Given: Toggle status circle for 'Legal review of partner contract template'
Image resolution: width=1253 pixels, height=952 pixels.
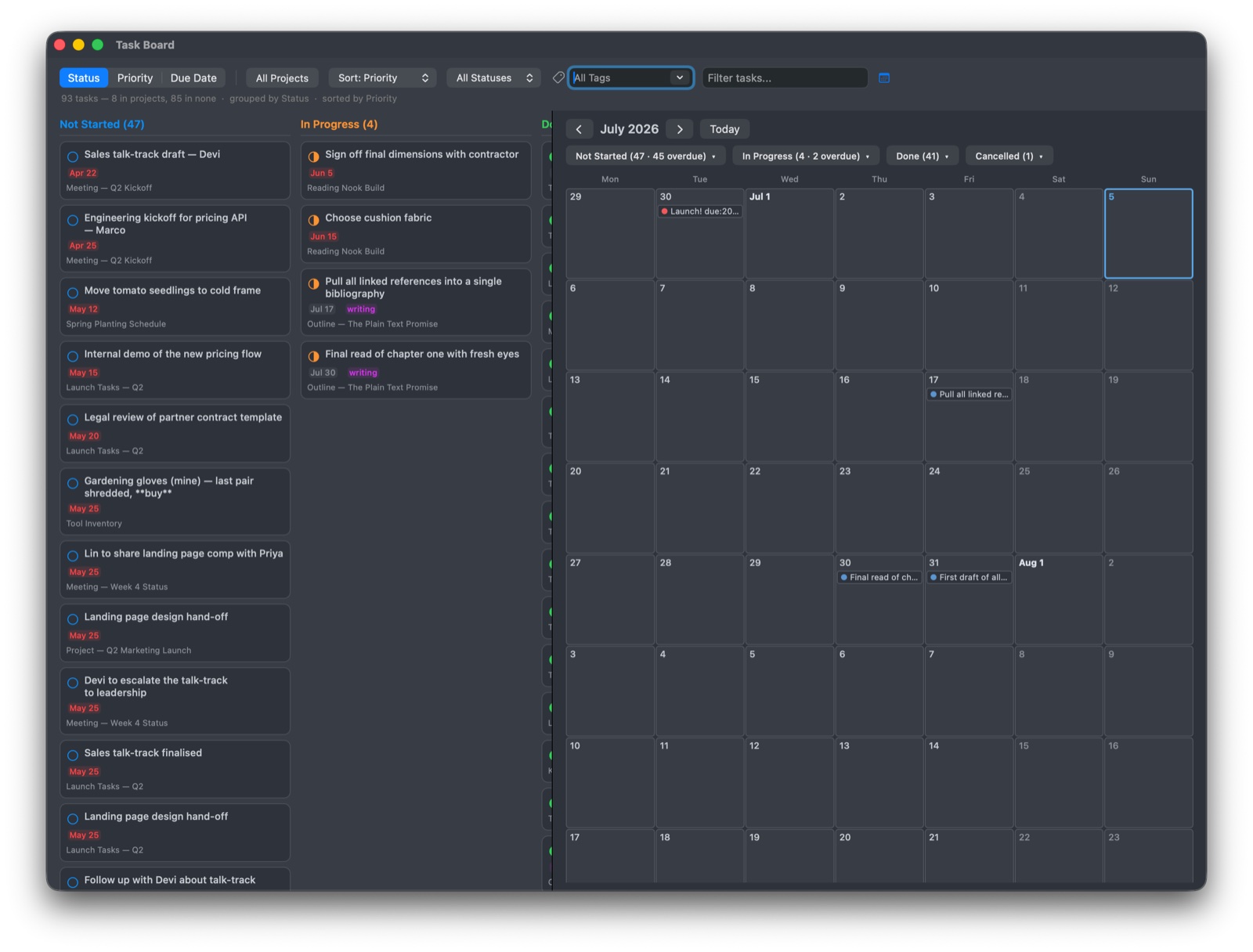Looking at the screenshot, I should coord(73,419).
